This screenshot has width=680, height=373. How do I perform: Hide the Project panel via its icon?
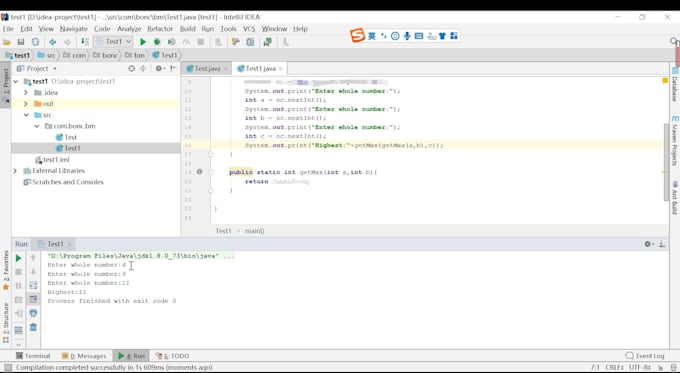coord(173,69)
